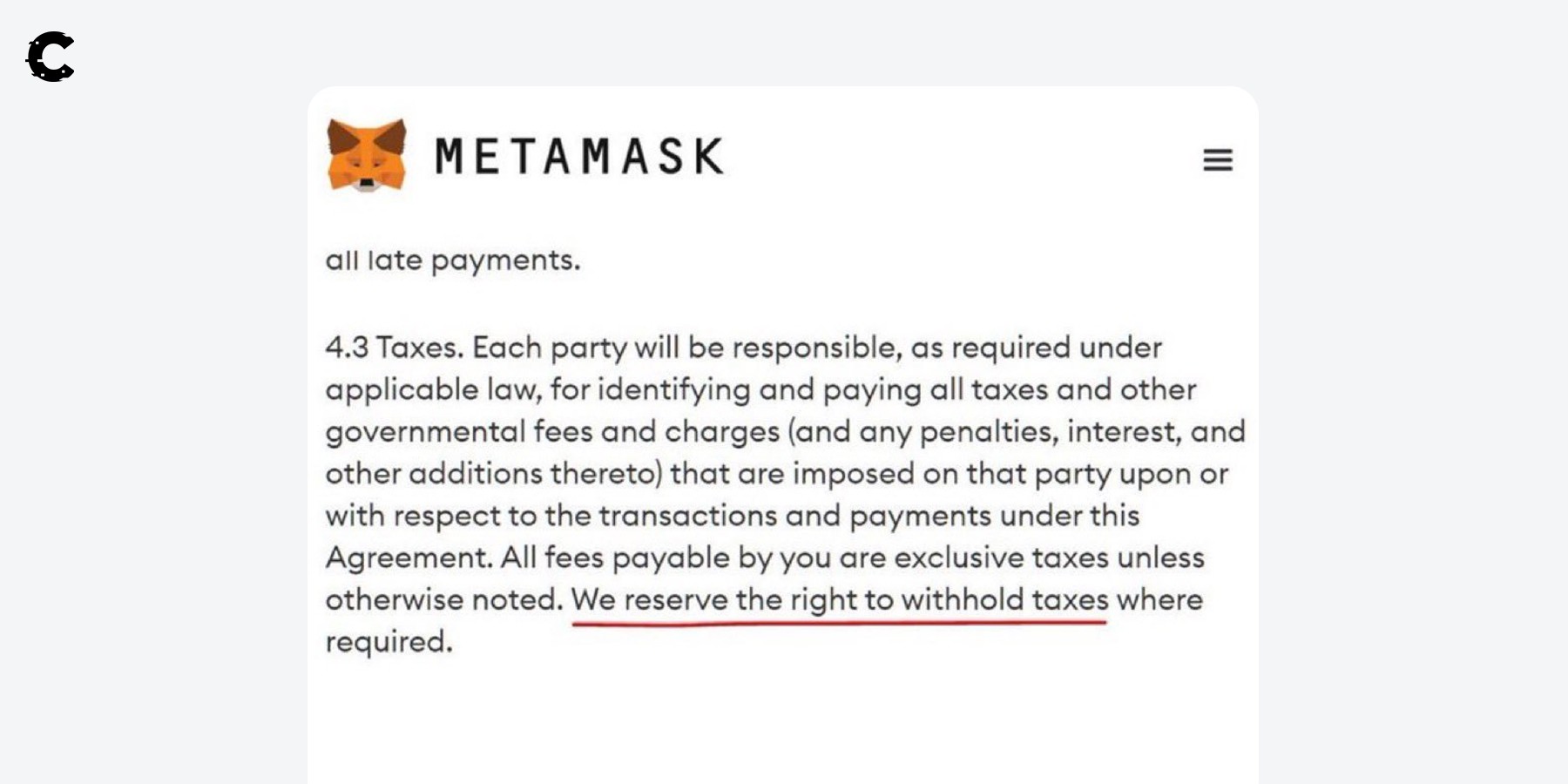Click the "4.3 Taxes." section heading
This screenshot has width=1568, height=784.
pos(394,348)
